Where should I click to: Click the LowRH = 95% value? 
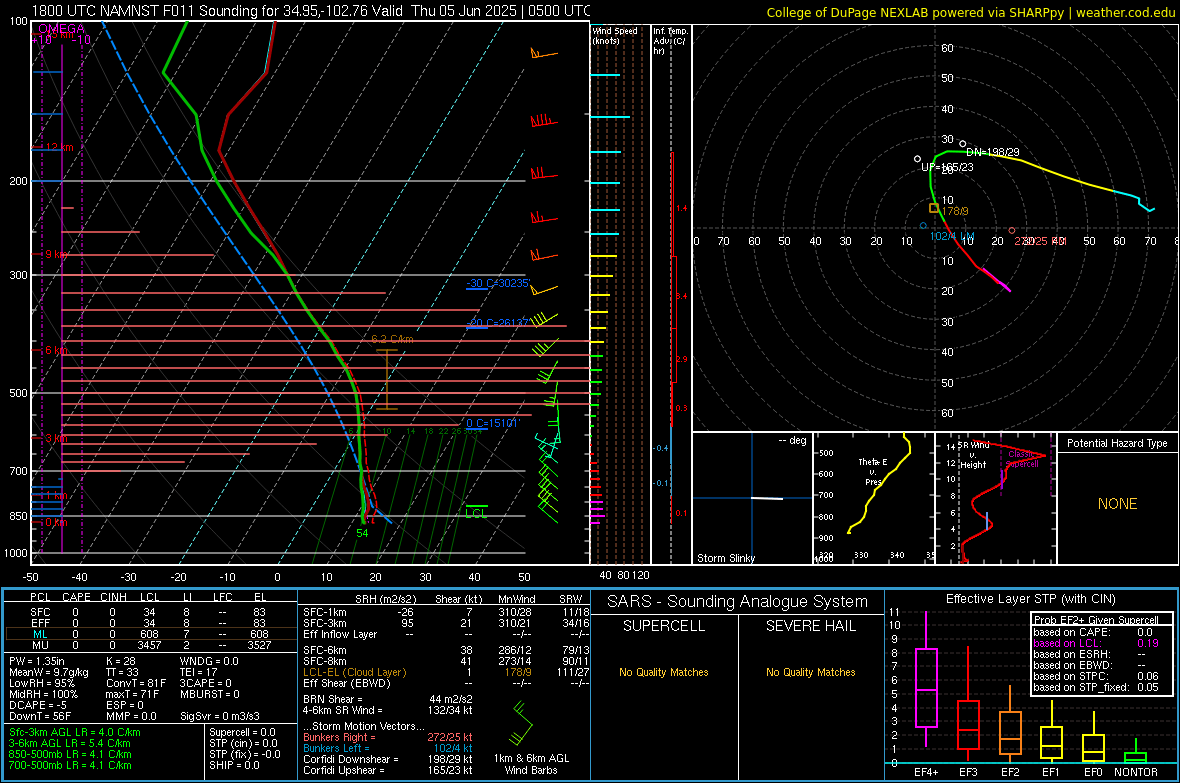pos(42,684)
